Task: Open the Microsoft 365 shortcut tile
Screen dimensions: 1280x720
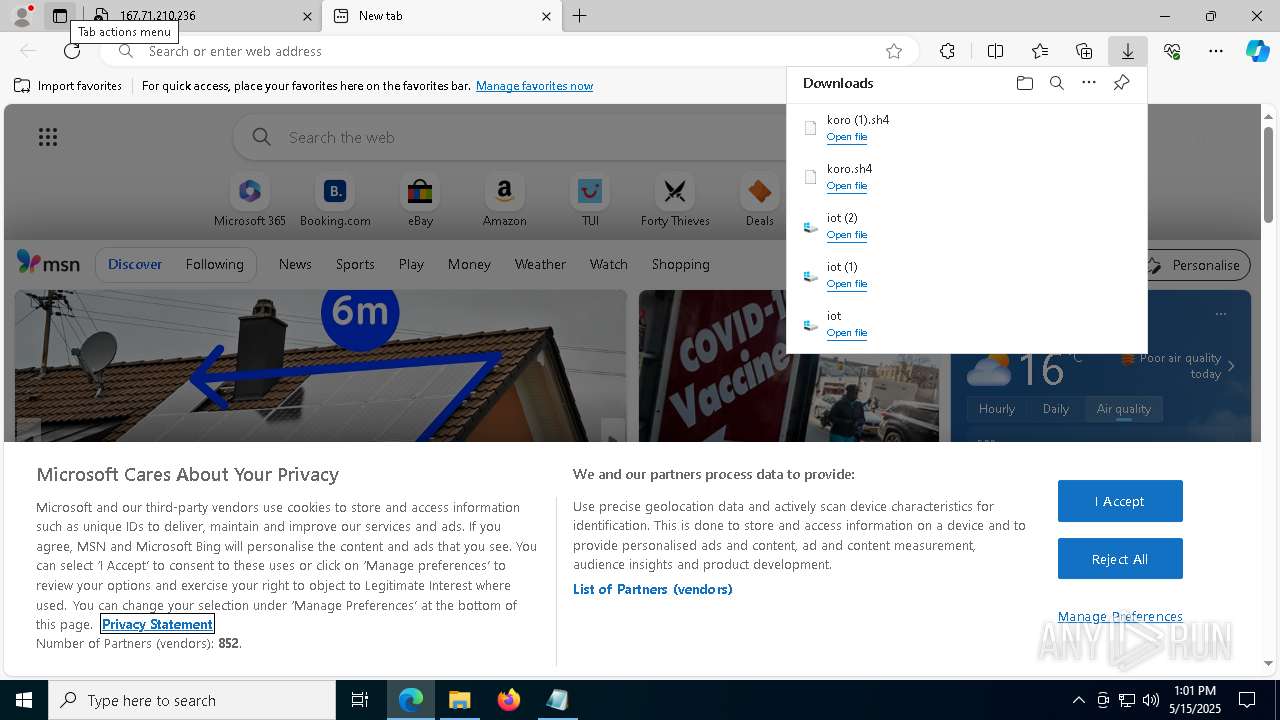Action: point(250,200)
